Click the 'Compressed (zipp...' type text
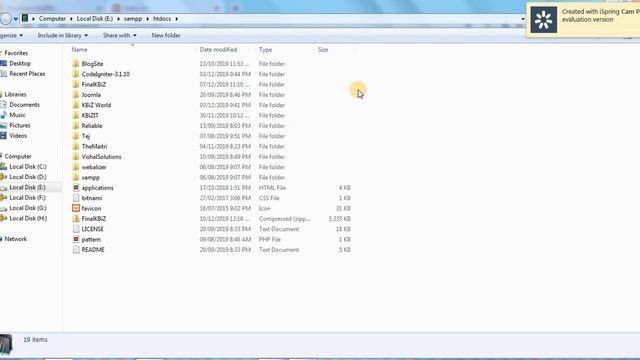Screen dimensions: 640x360 pyautogui.click(x=284, y=219)
